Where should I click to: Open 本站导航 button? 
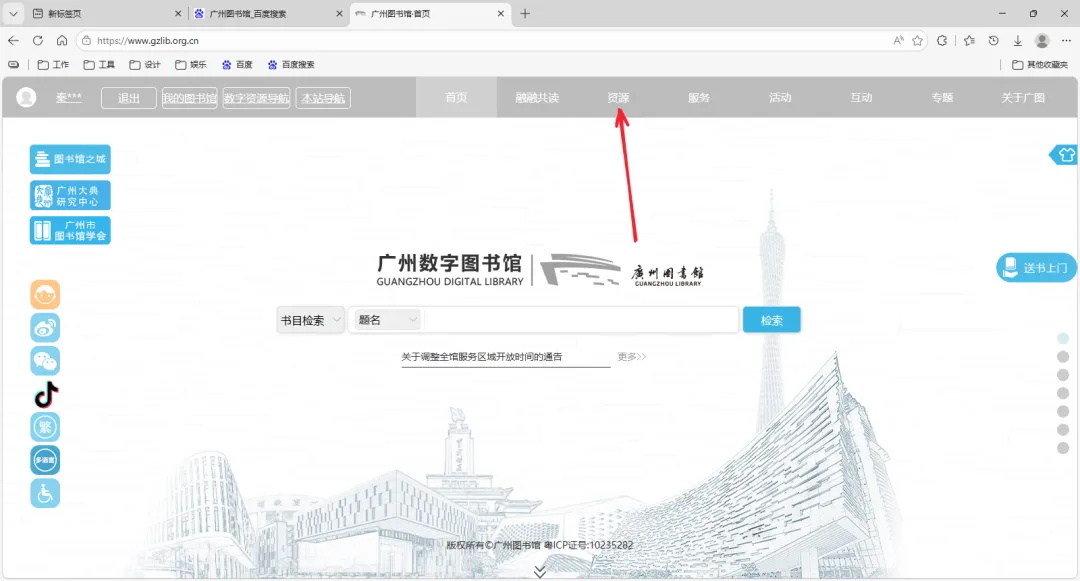(x=323, y=98)
